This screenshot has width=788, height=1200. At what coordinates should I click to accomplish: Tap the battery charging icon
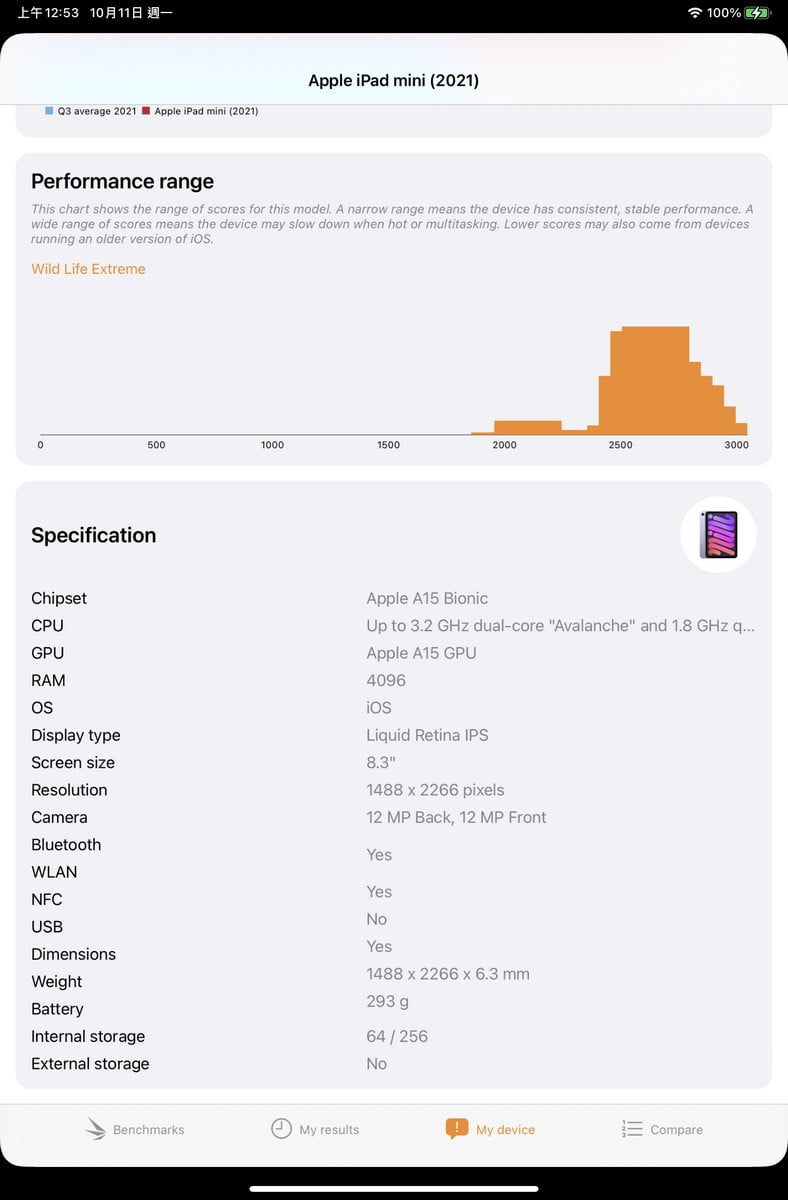coord(757,13)
